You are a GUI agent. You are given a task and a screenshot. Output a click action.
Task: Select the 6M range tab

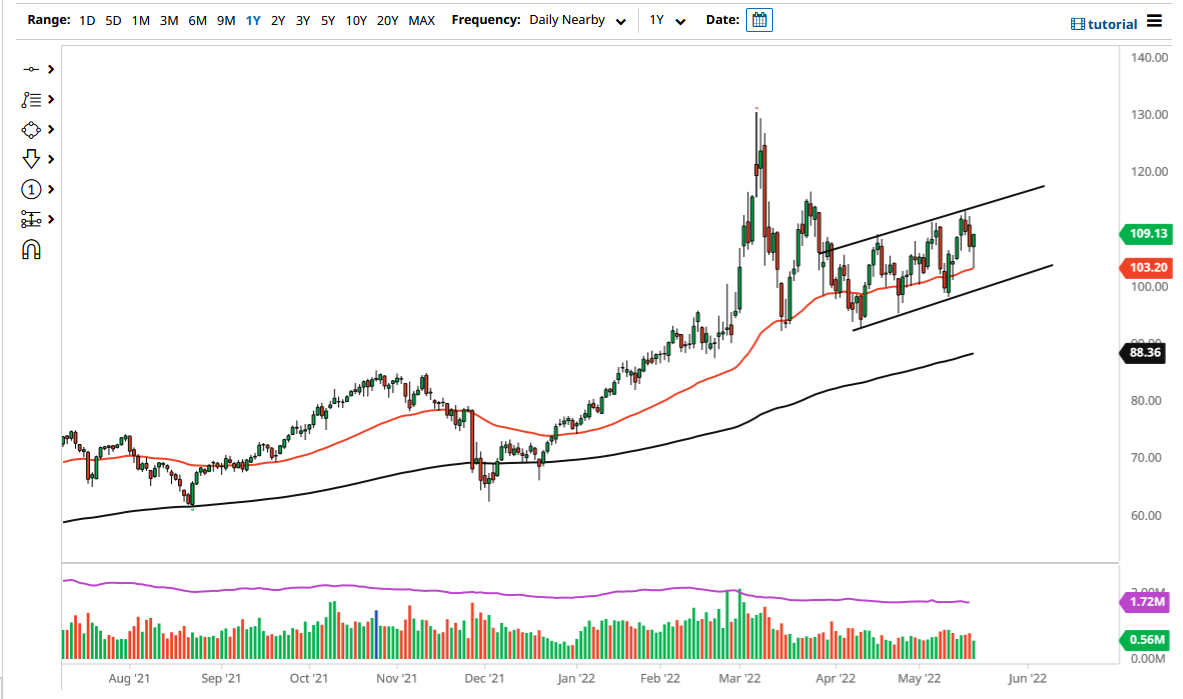(x=195, y=19)
